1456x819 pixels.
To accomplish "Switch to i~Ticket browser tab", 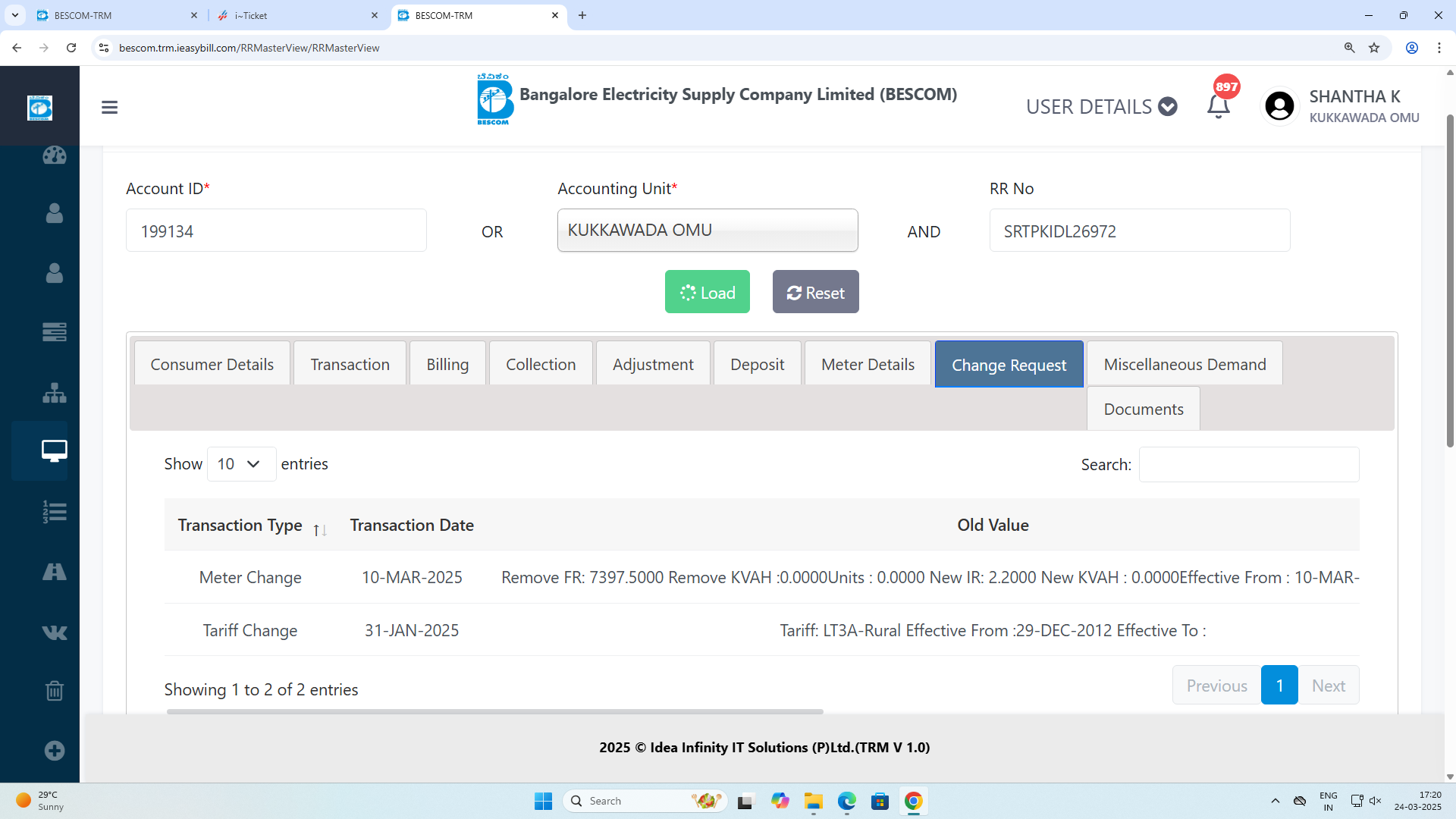I will [x=297, y=15].
